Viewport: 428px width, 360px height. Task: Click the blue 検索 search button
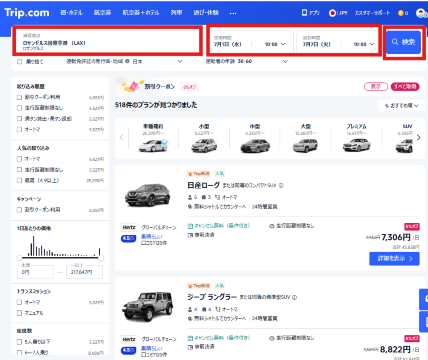click(x=403, y=42)
